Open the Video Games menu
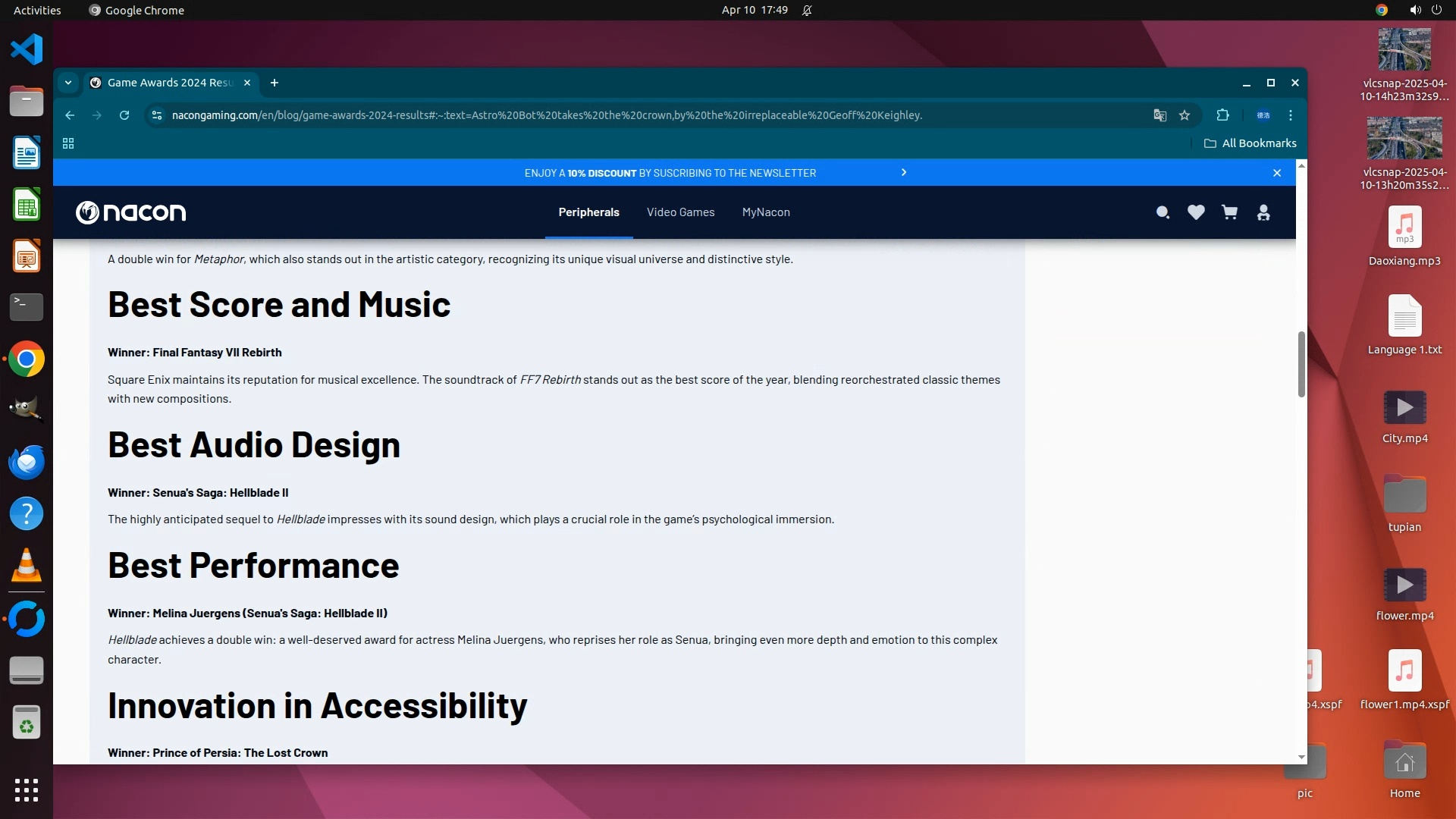 tap(680, 212)
